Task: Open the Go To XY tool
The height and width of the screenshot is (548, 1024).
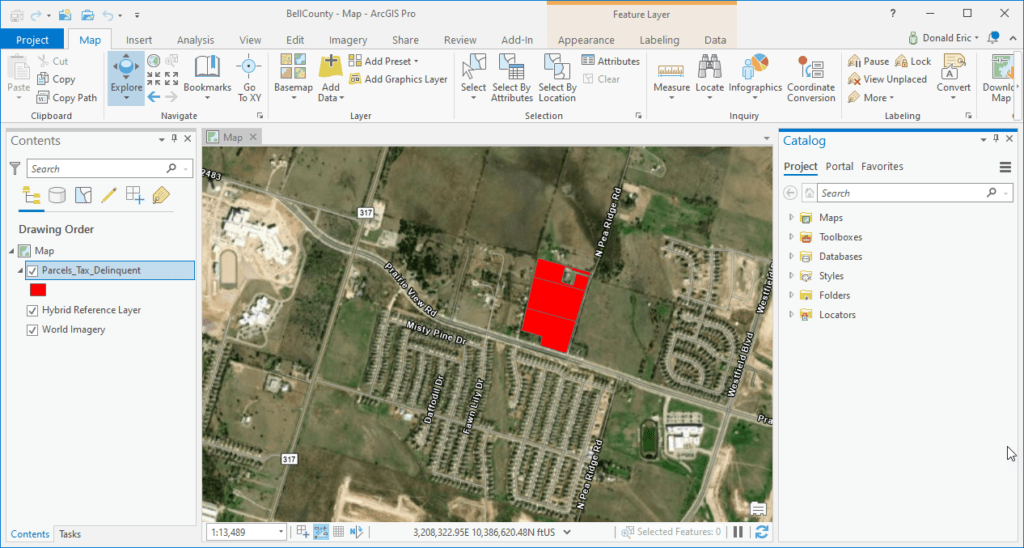Action: point(249,78)
